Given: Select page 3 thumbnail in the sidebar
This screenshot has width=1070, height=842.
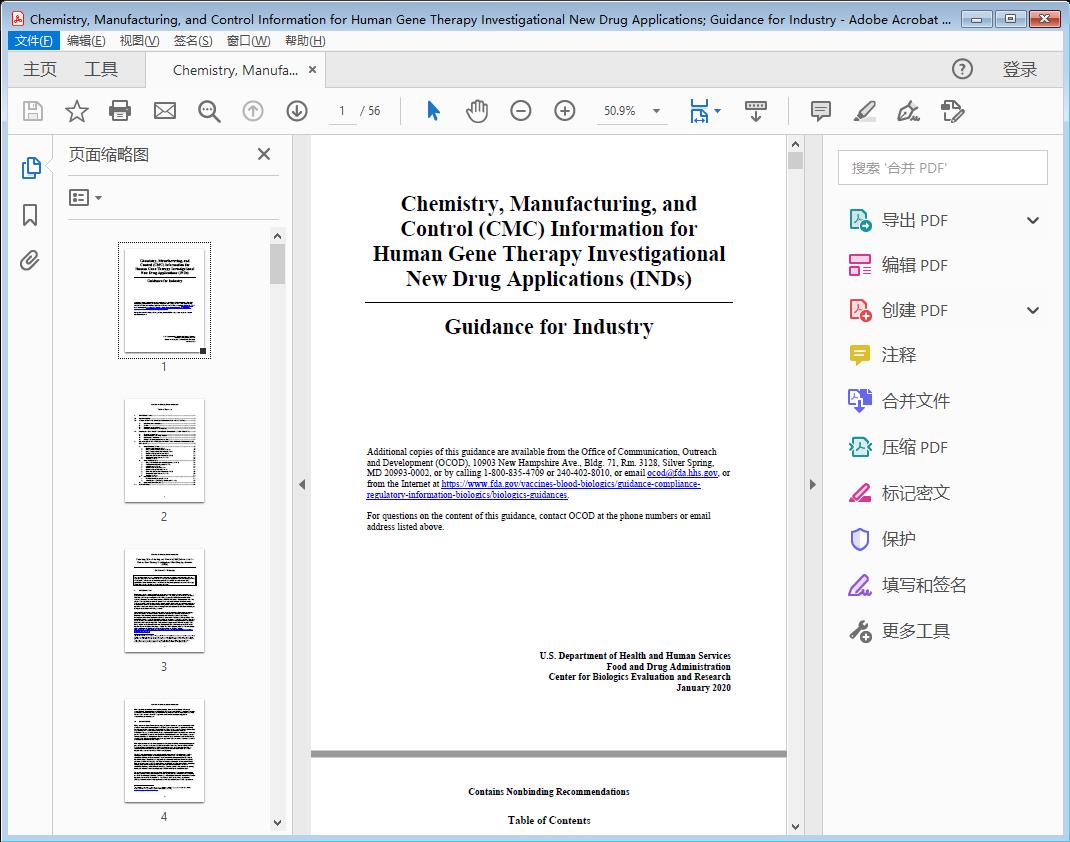Looking at the screenshot, I should pos(164,600).
